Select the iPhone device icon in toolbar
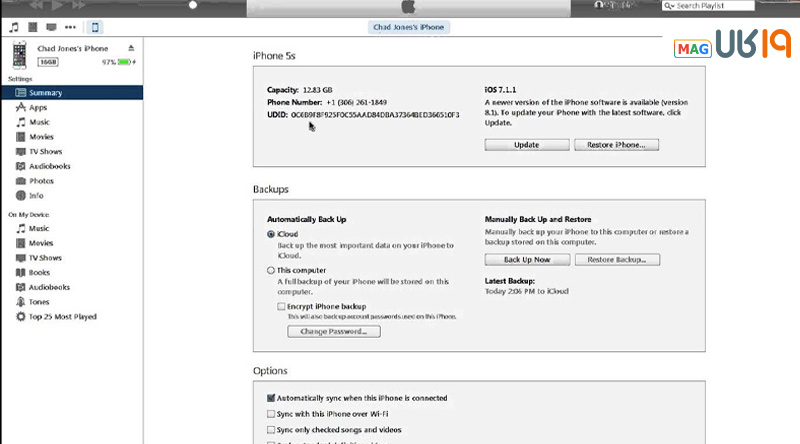The image size is (800, 444). click(x=95, y=26)
